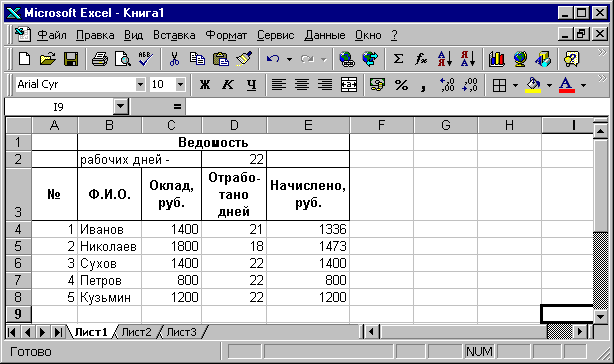The height and width of the screenshot is (364, 614).
Task: Open the Undo history dropdown arrow
Action: [x=289, y=59]
